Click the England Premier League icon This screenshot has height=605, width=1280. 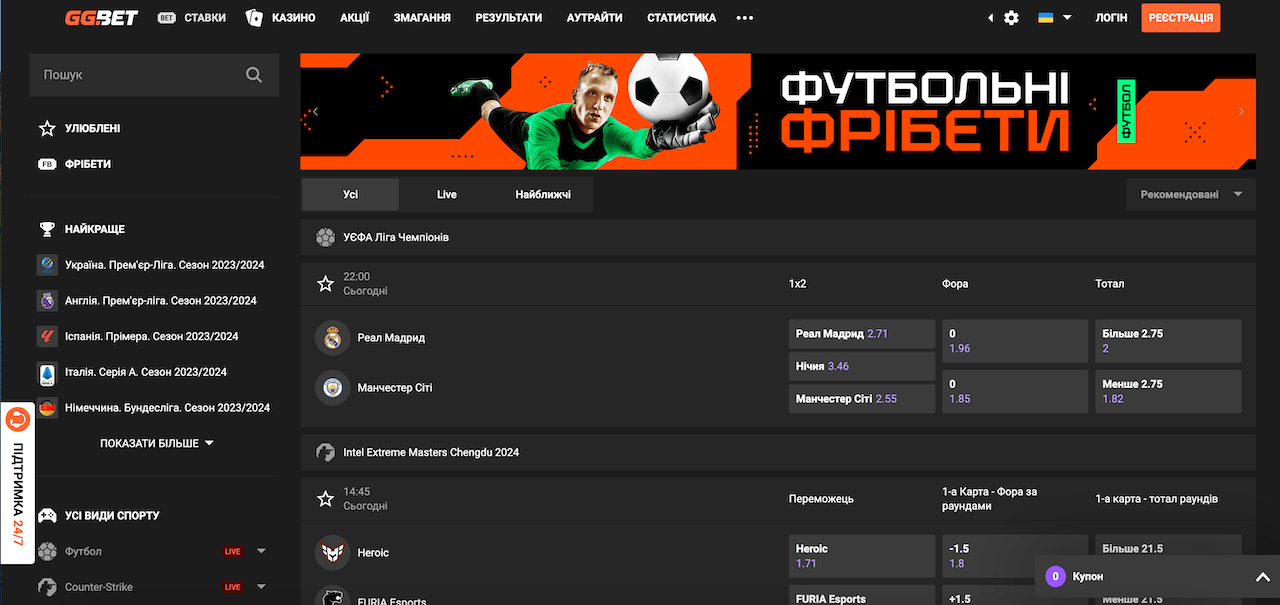(47, 300)
